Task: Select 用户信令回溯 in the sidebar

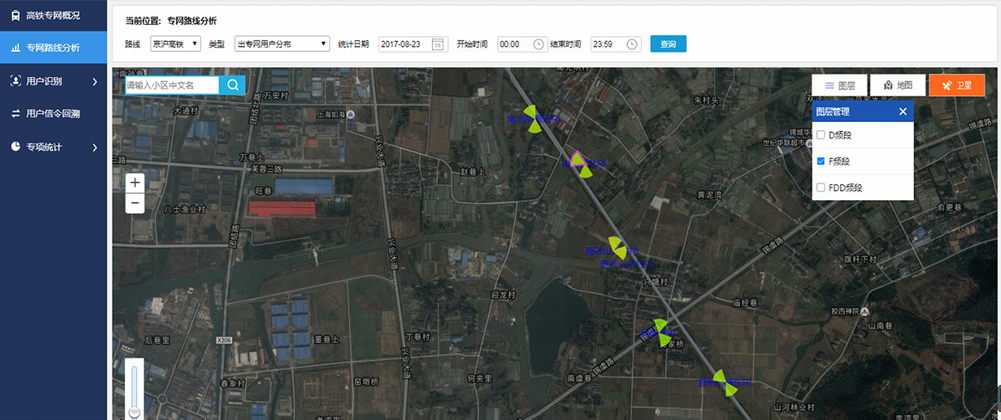Action: (53, 114)
